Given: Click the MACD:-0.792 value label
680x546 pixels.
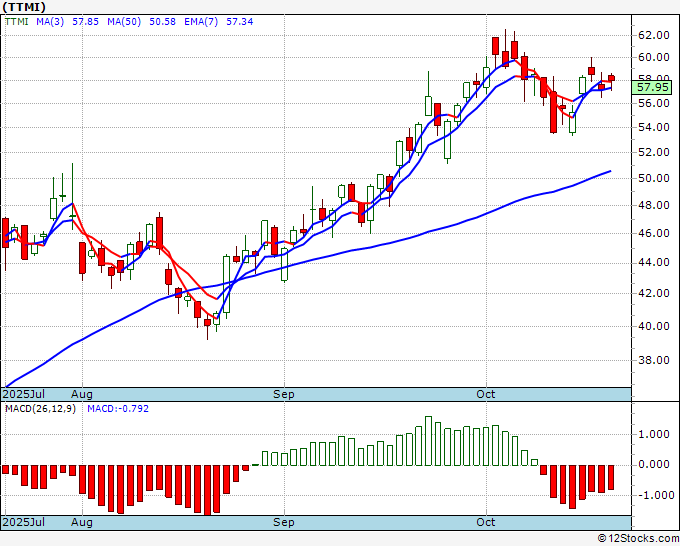Looking at the screenshot, I should coord(118,409).
